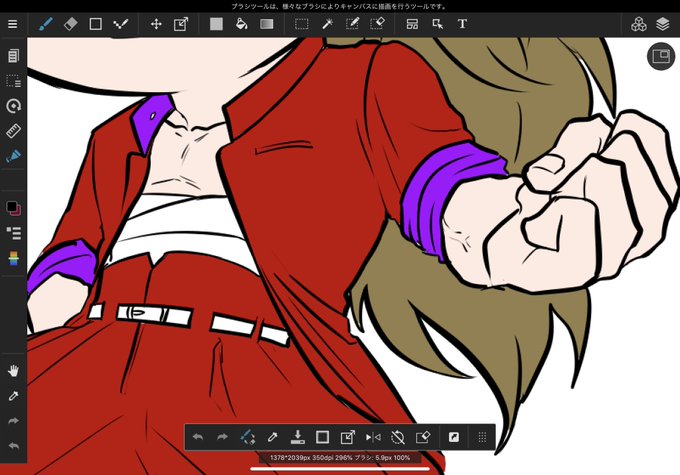This screenshot has width=680, height=475.
Task: Pick the paint Bucket tool
Action: 241,24
